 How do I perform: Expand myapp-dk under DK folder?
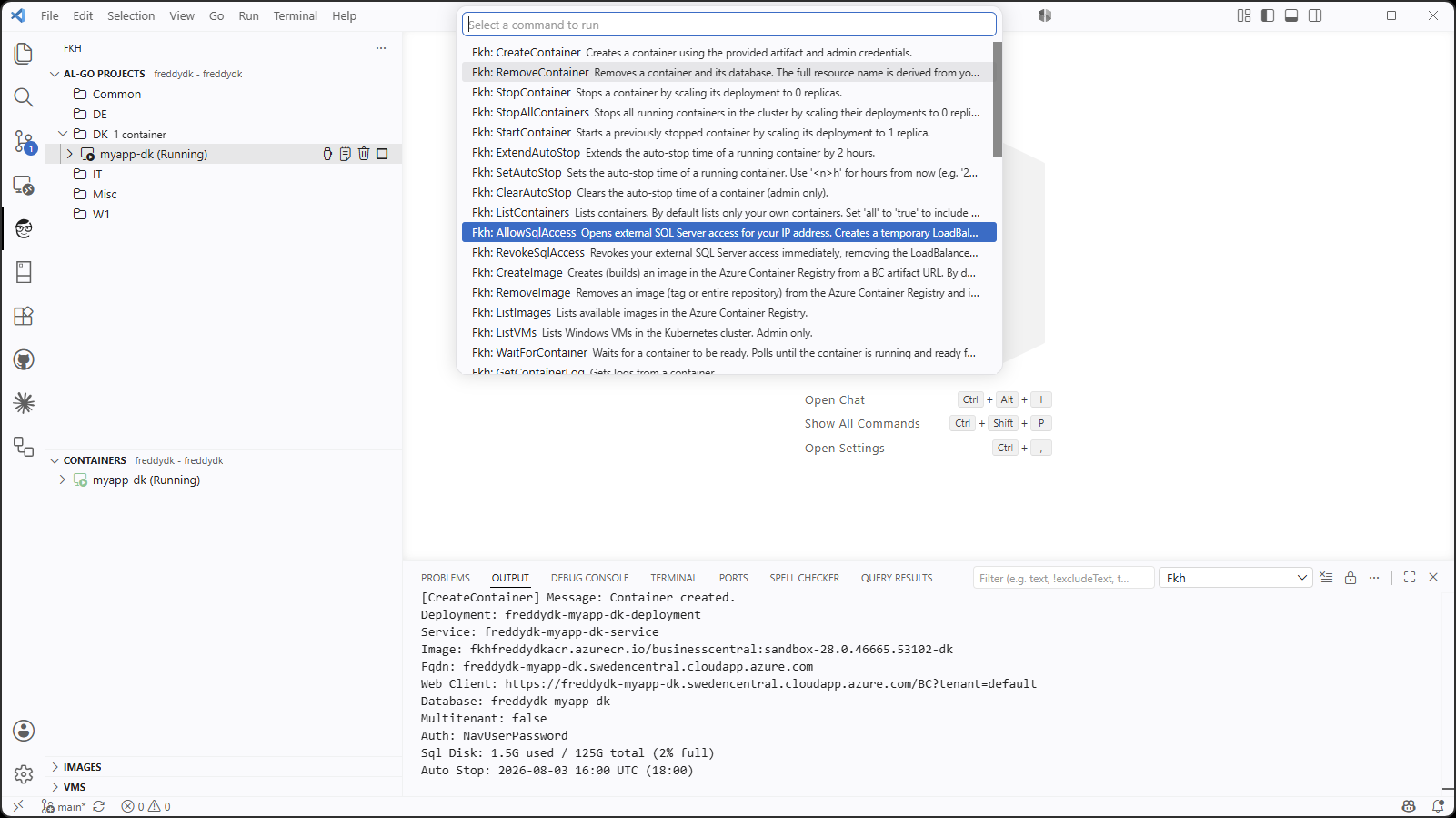point(70,154)
